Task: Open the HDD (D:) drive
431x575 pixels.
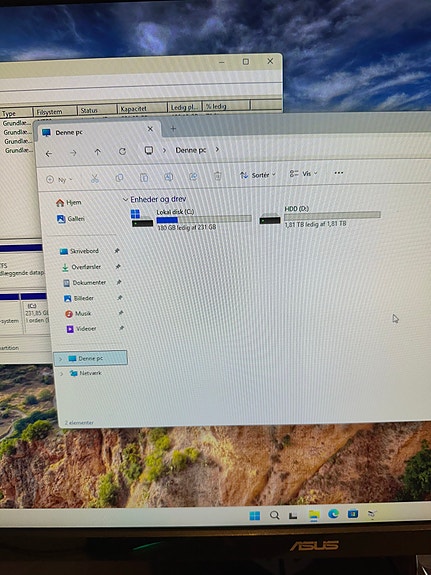Action: [320, 216]
